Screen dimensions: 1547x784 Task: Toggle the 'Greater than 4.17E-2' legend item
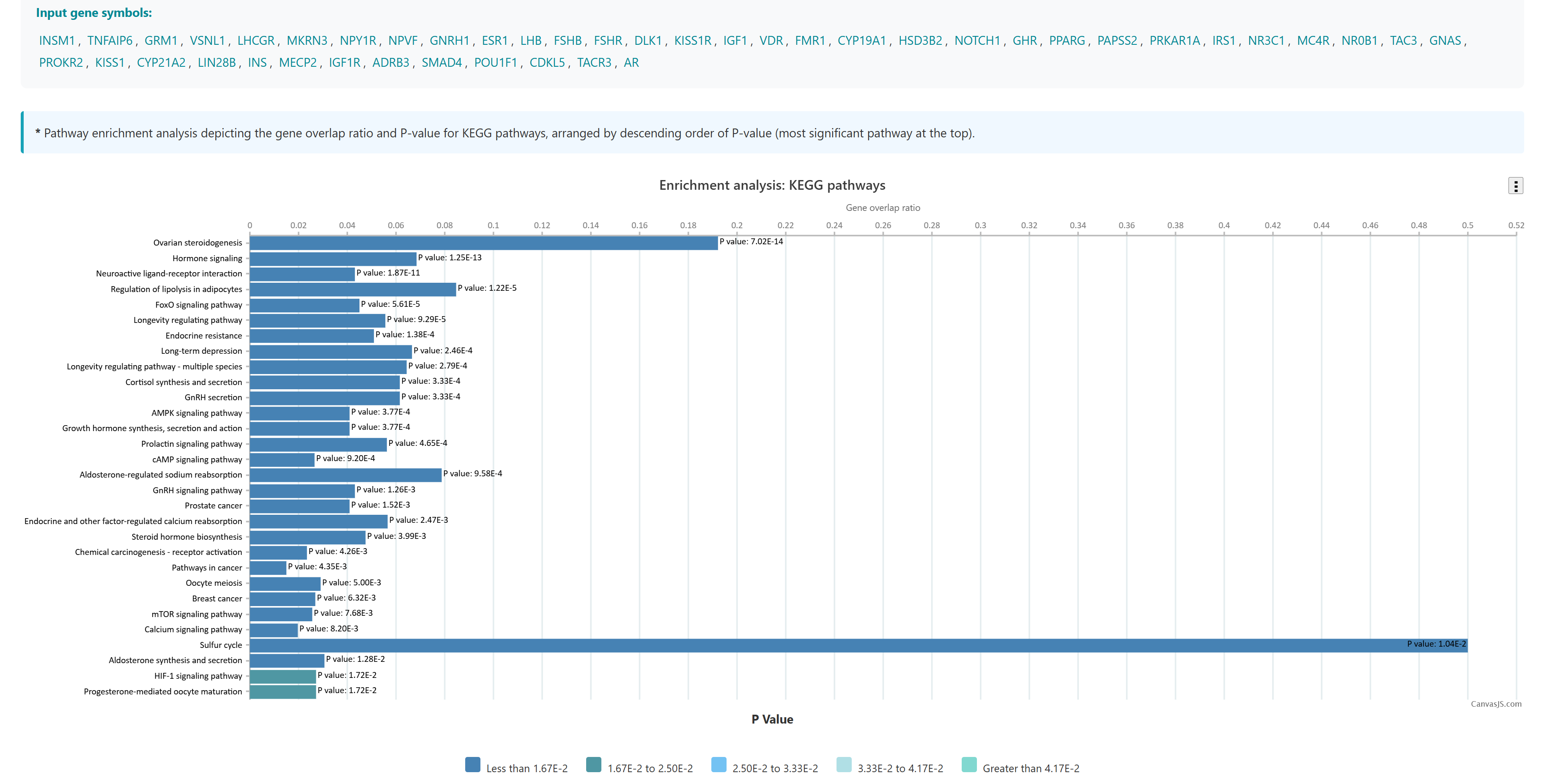click(x=1031, y=768)
